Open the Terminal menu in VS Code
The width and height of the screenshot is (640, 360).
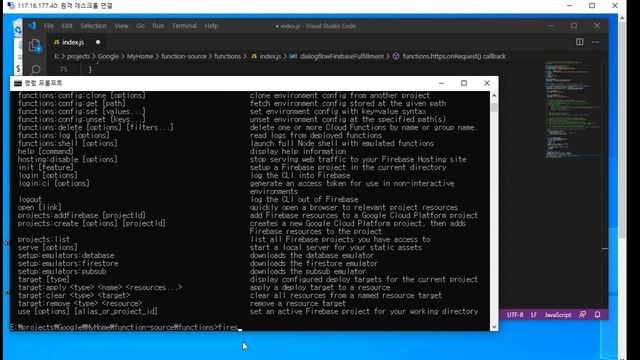click(184, 26)
